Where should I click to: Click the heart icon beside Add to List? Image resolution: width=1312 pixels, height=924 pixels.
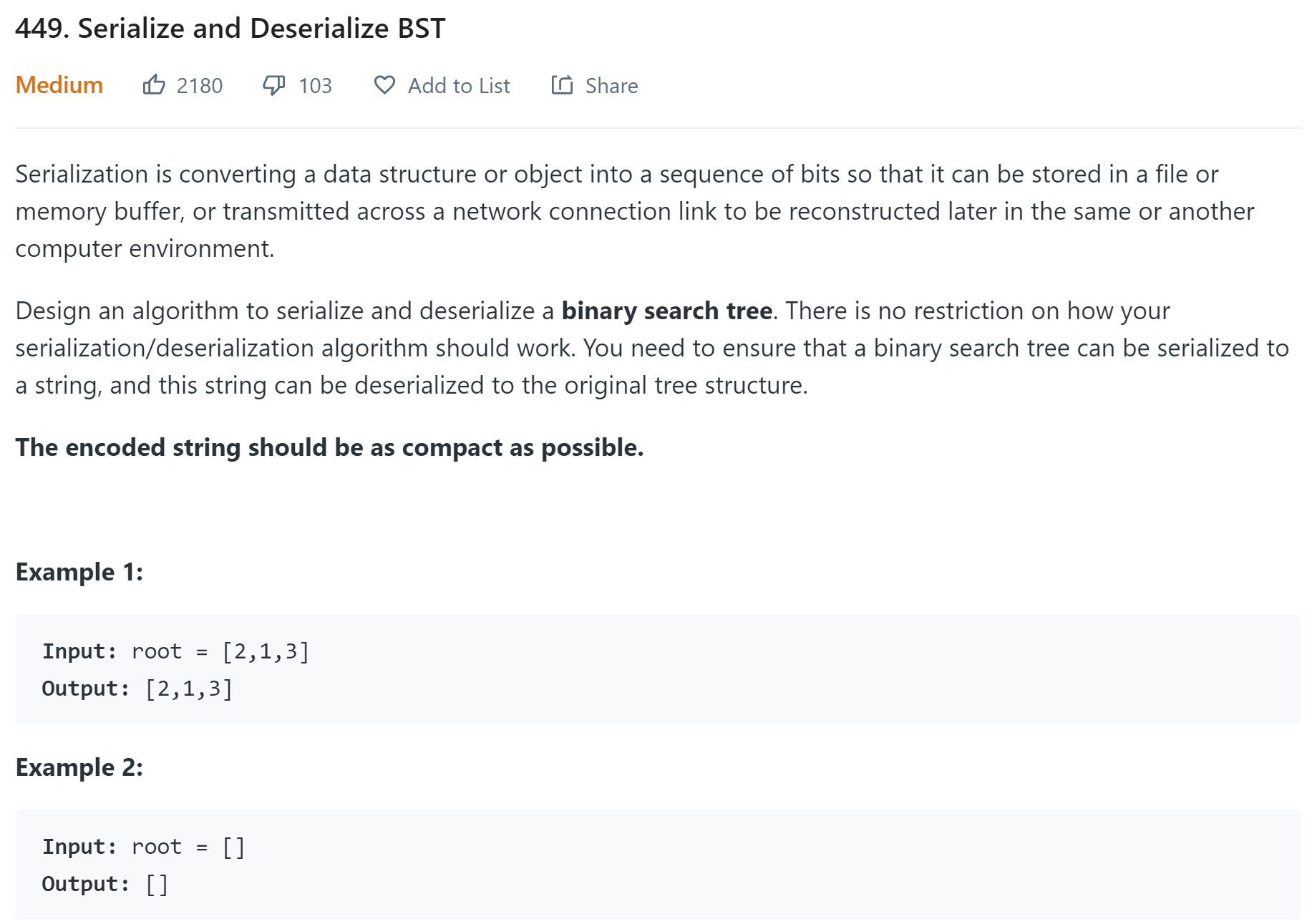384,85
